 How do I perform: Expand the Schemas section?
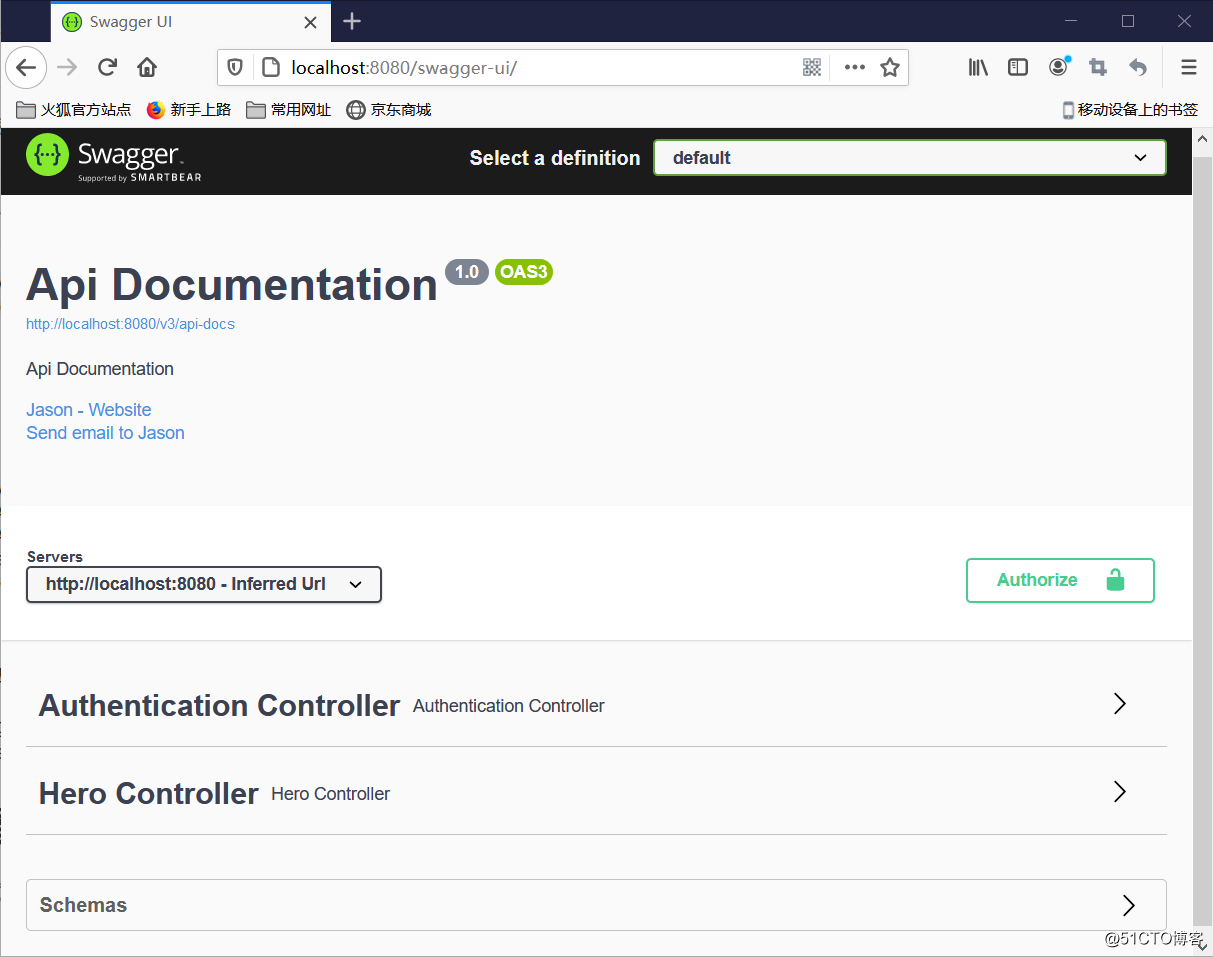coord(596,905)
